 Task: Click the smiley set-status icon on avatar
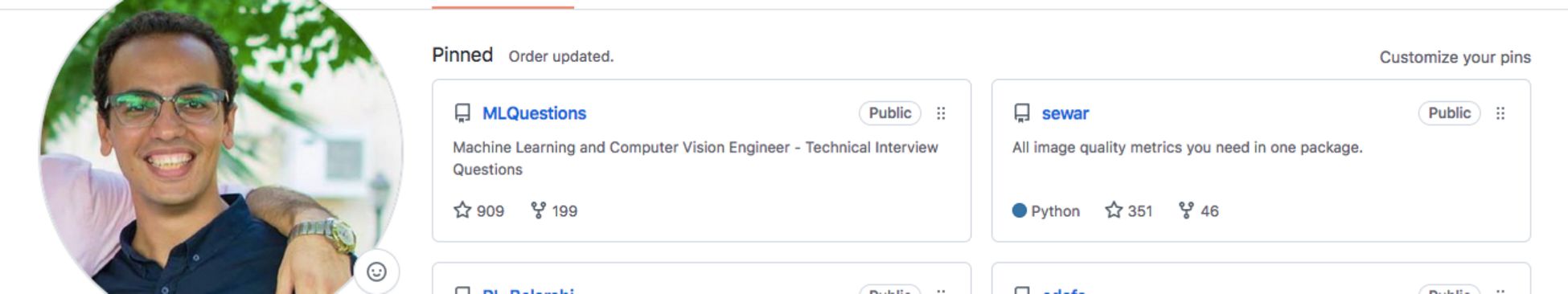point(376,272)
